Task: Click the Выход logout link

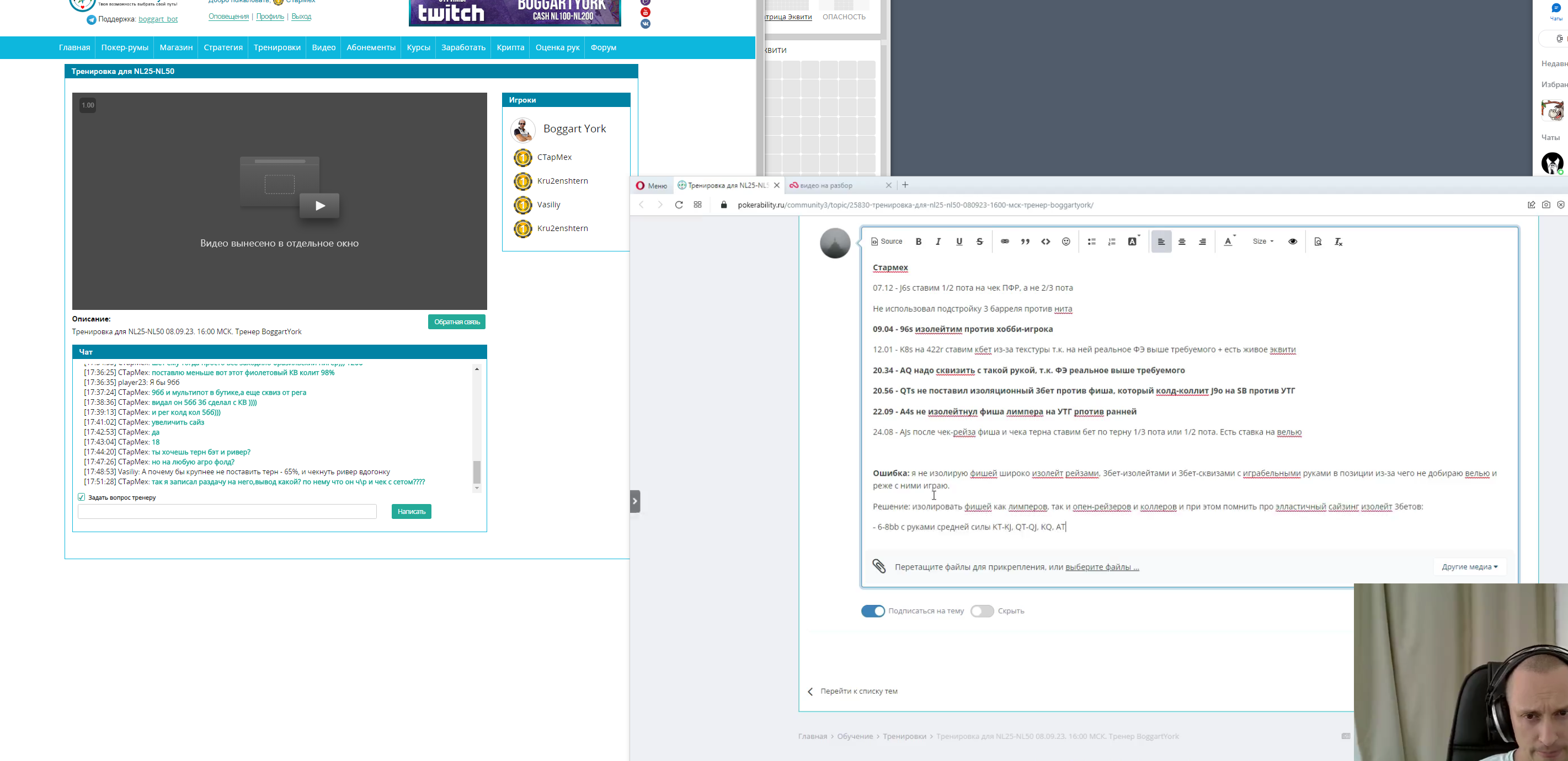Action: [x=301, y=17]
